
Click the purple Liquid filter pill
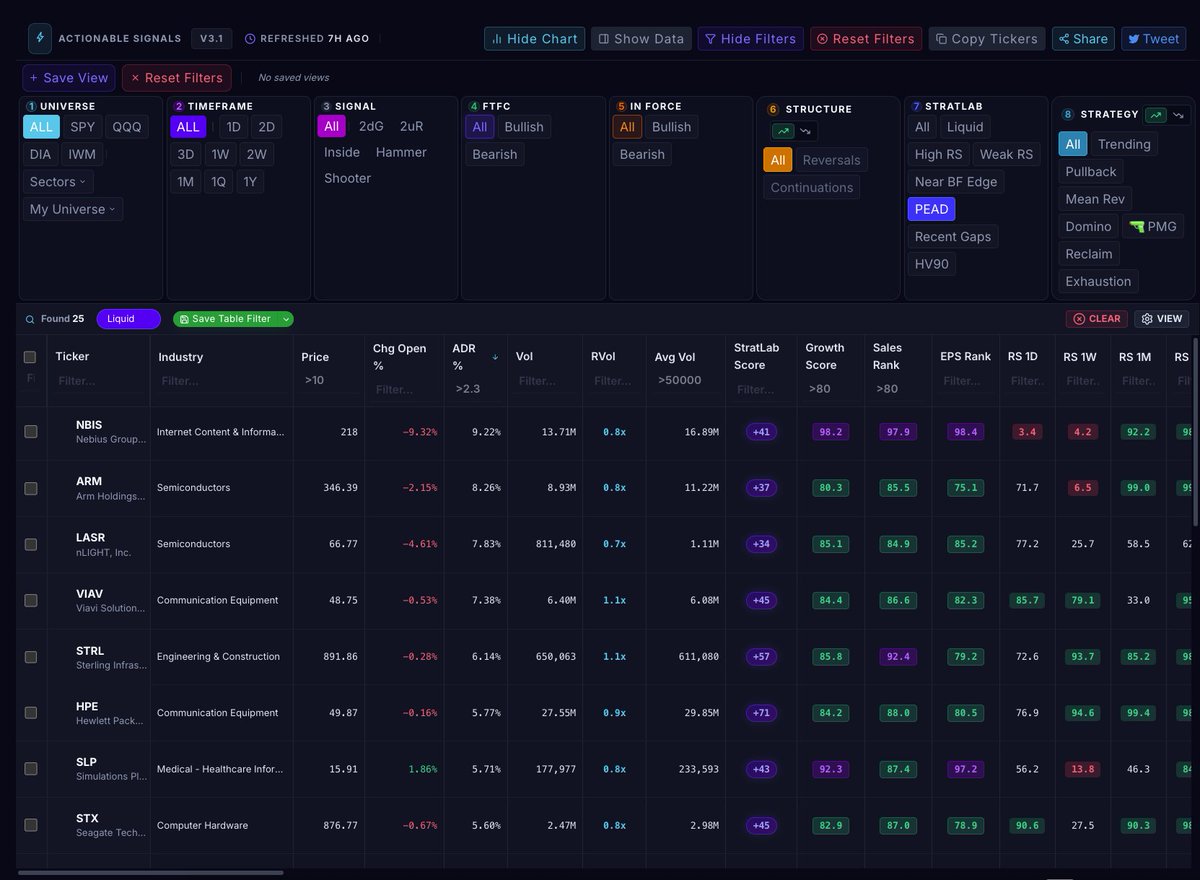pos(129,319)
